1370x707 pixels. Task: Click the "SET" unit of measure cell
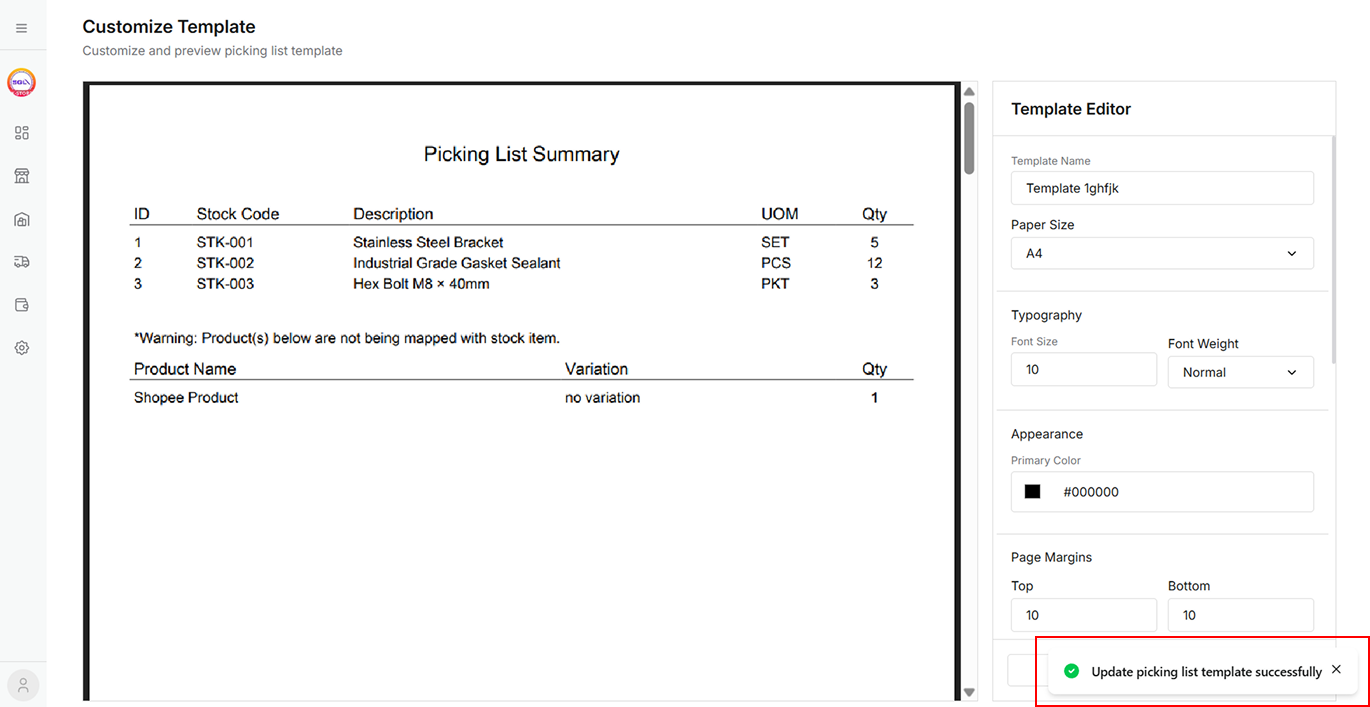tap(775, 242)
